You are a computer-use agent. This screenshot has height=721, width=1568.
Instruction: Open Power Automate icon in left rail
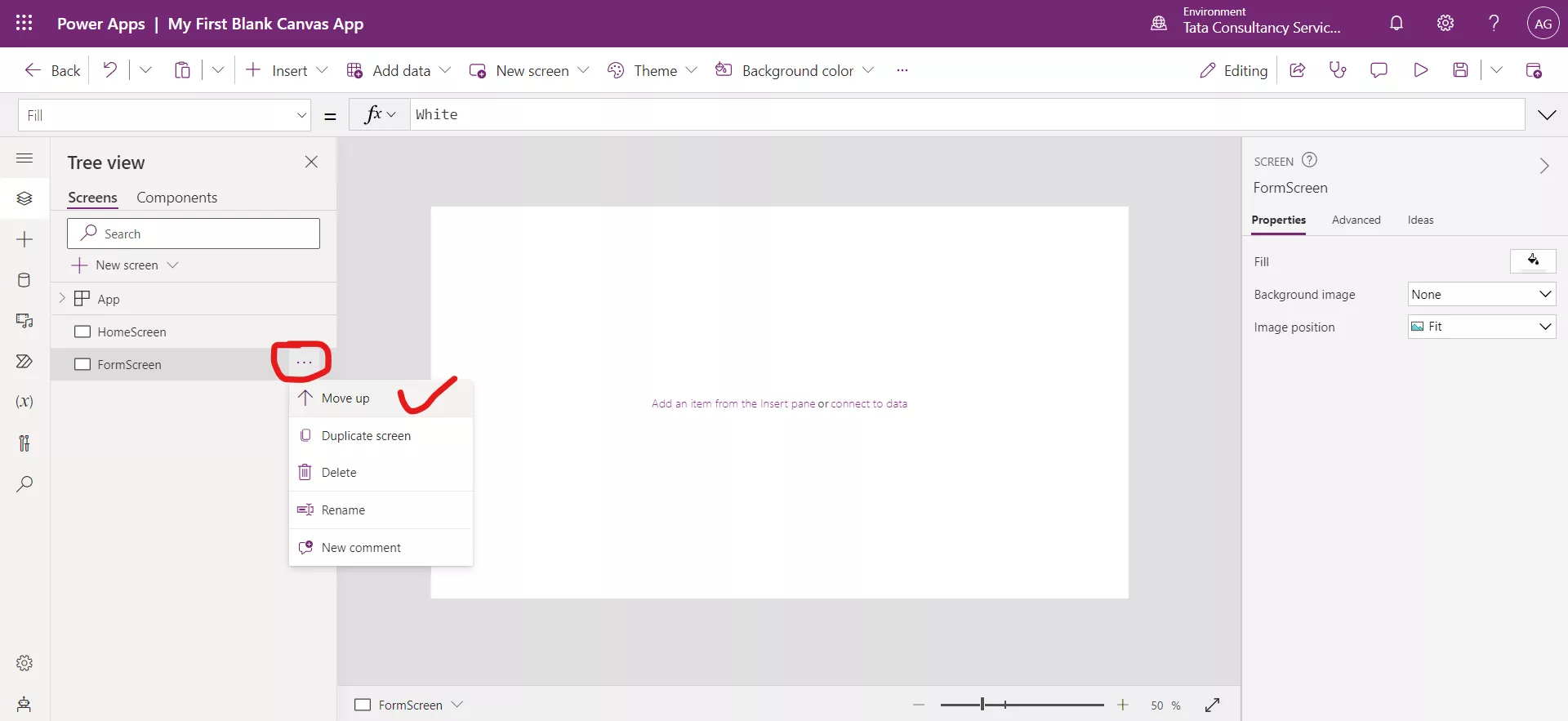pos(24,362)
